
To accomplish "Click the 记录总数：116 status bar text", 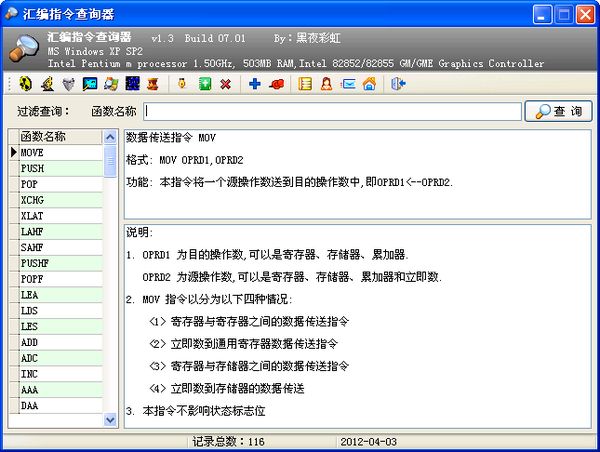I will point(228,442).
